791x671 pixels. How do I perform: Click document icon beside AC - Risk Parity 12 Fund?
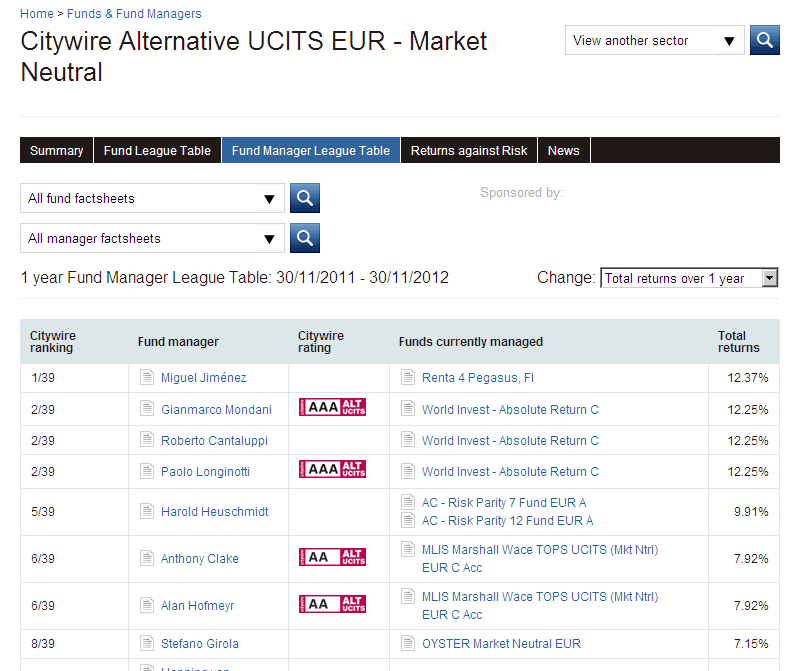pos(408,520)
